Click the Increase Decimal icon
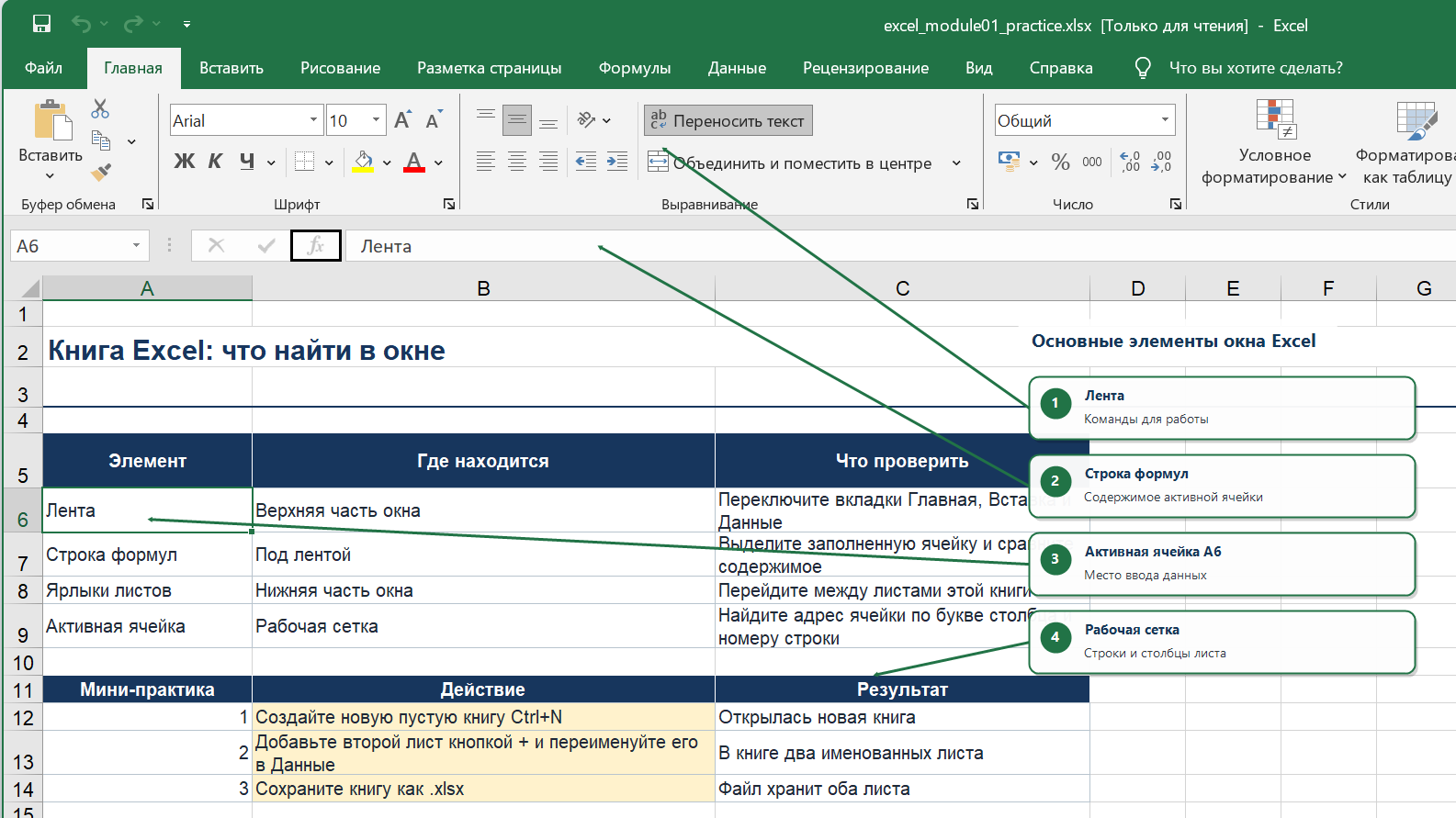Image resolution: width=1456 pixels, height=818 pixels. tap(1130, 162)
